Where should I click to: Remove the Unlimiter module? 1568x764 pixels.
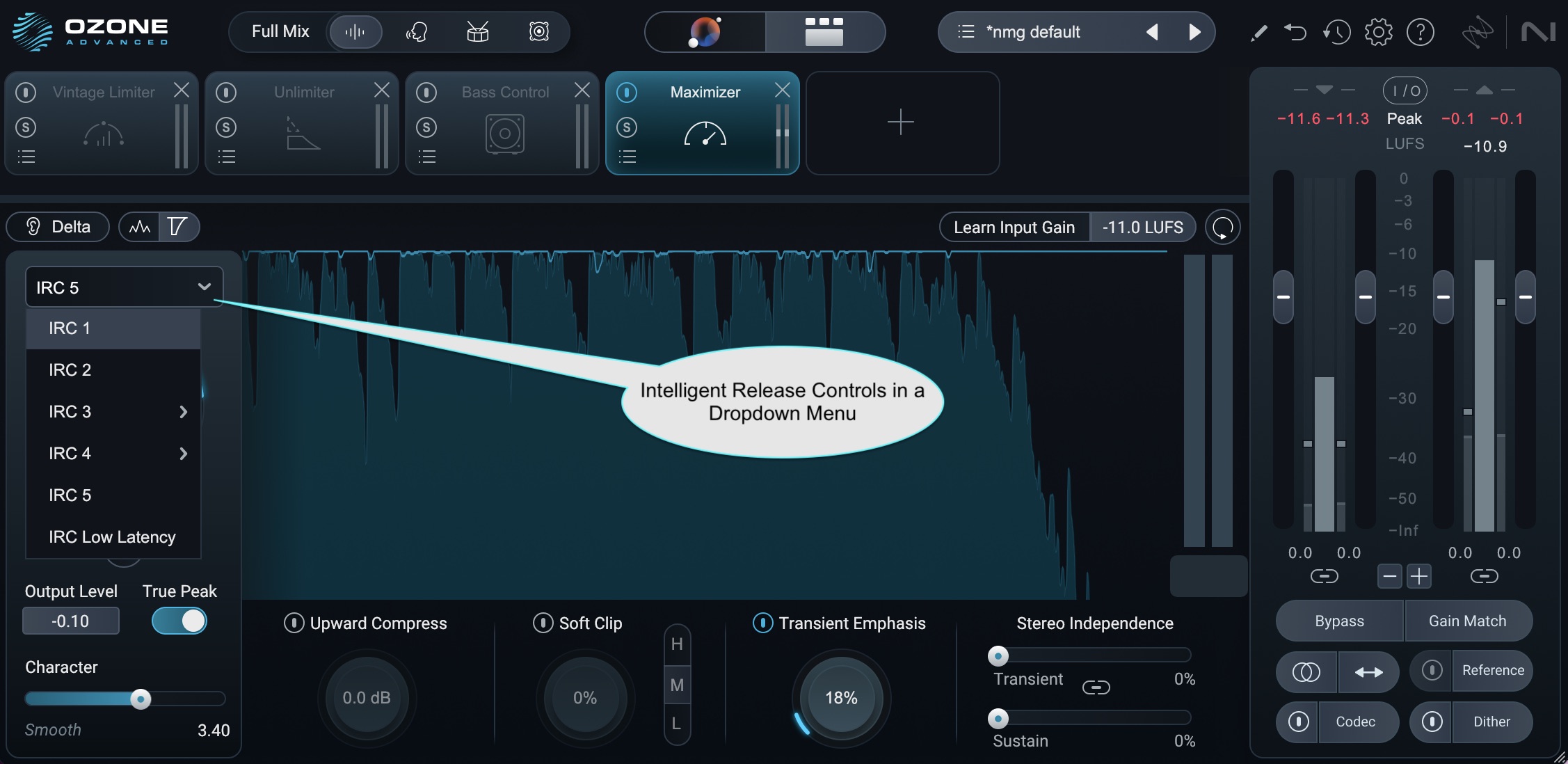(382, 90)
